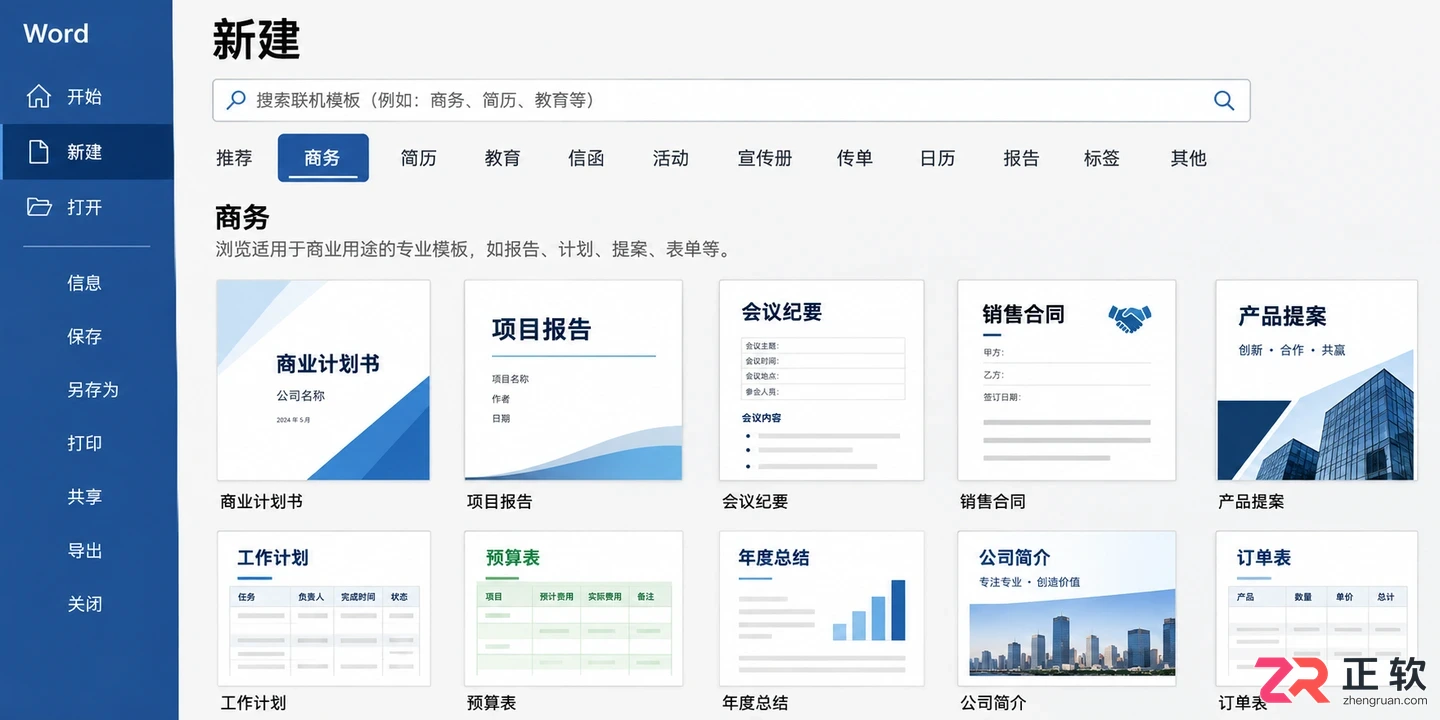This screenshot has width=1440, height=720.
Task: Open the 公司简介 template thumbnail
Action: coord(1066,609)
